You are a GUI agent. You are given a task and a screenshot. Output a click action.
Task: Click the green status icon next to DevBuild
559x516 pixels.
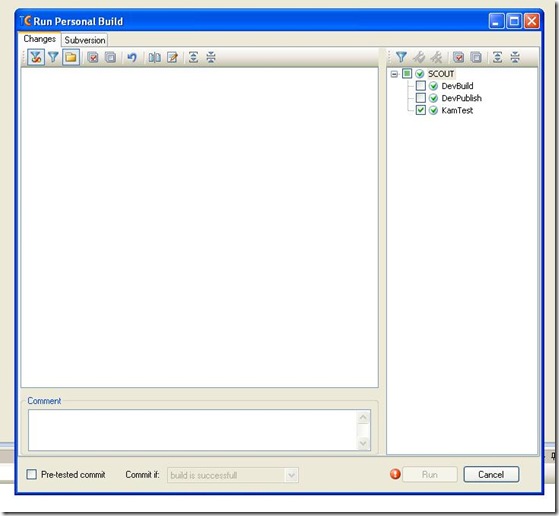[434, 86]
